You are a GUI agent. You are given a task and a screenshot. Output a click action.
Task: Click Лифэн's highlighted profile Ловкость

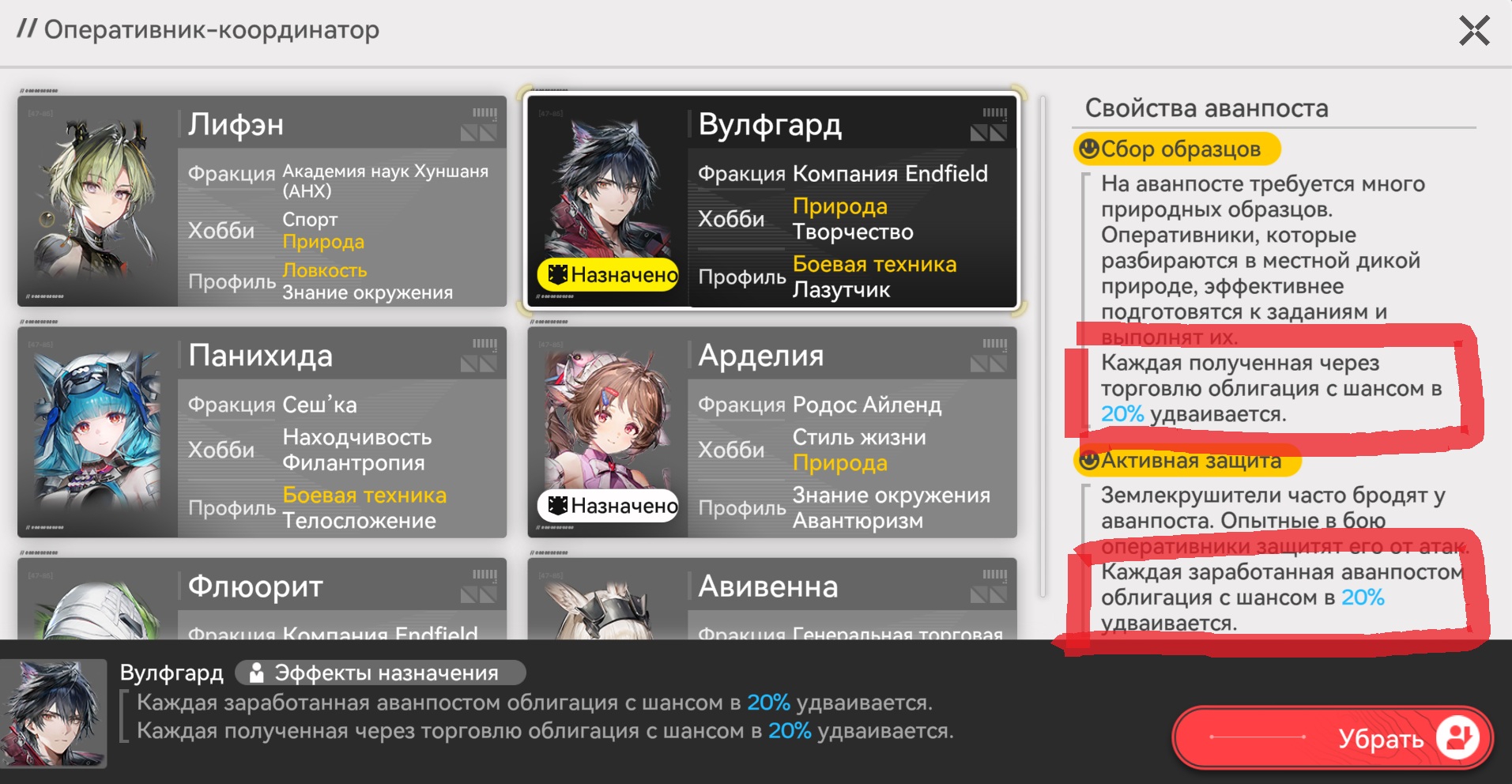(x=325, y=270)
